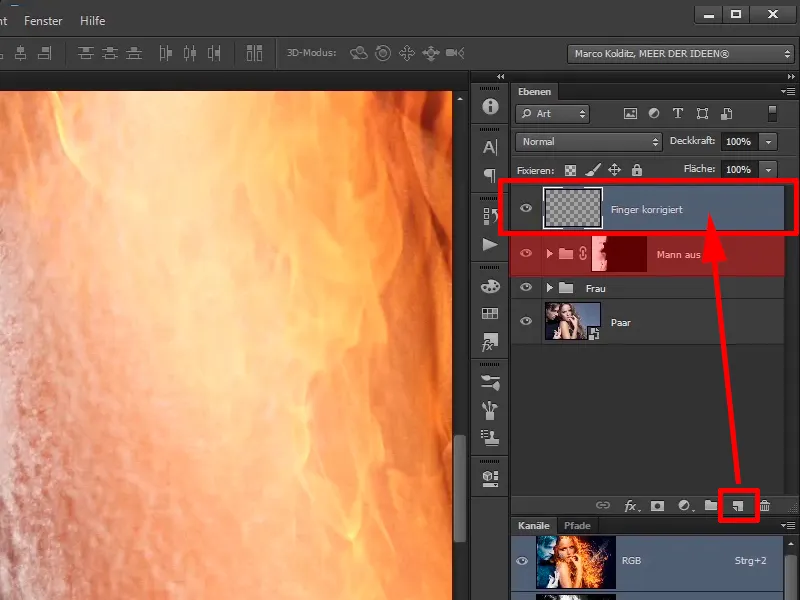Open the Fenster menu
The height and width of the screenshot is (600, 800).
[x=43, y=21]
